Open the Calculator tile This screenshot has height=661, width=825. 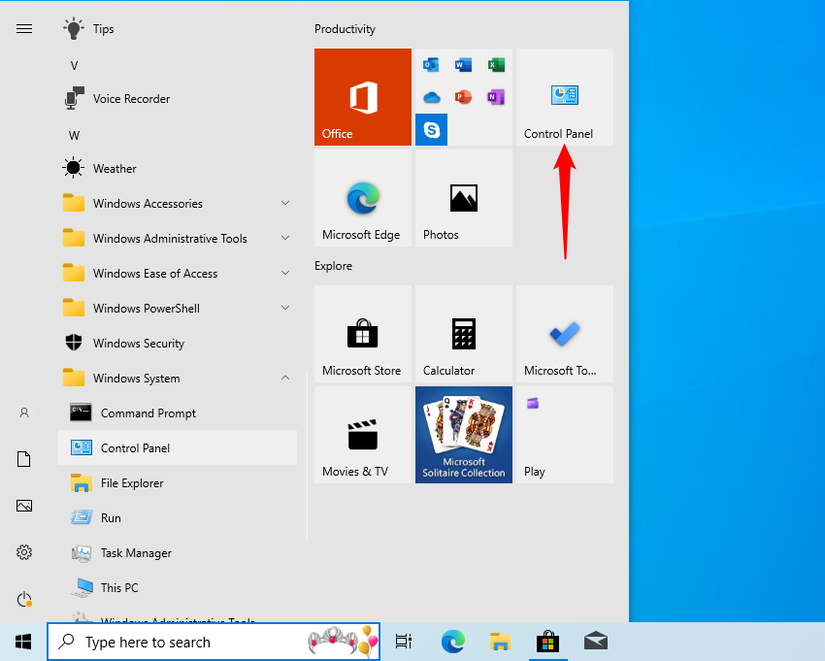(x=463, y=334)
